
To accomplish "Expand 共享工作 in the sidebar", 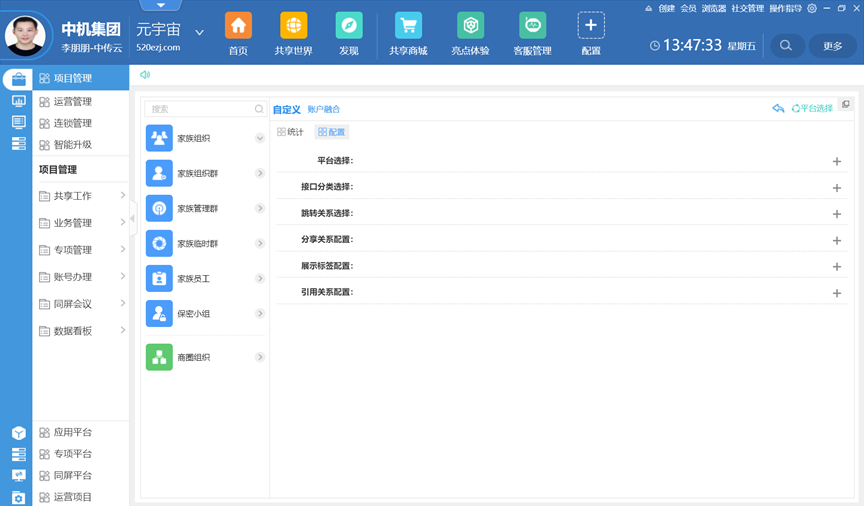I will pos(81,196).
